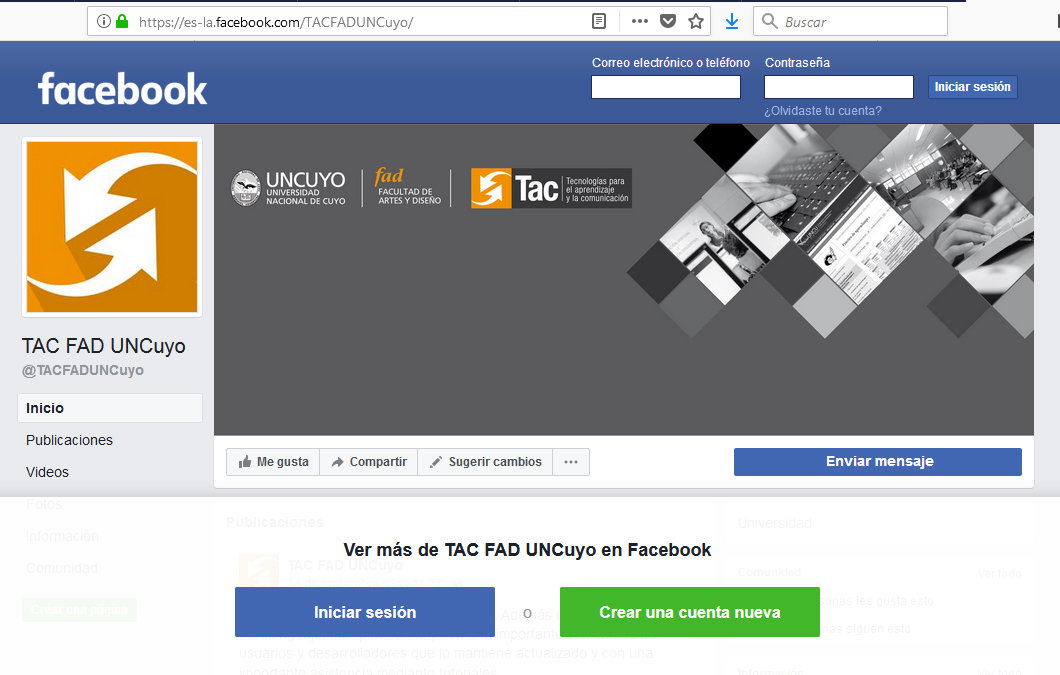Focus the Correo electrónico o teléfono field
Image resolution: width=1060 pixels, height=675 pixels.
[666, 87]
